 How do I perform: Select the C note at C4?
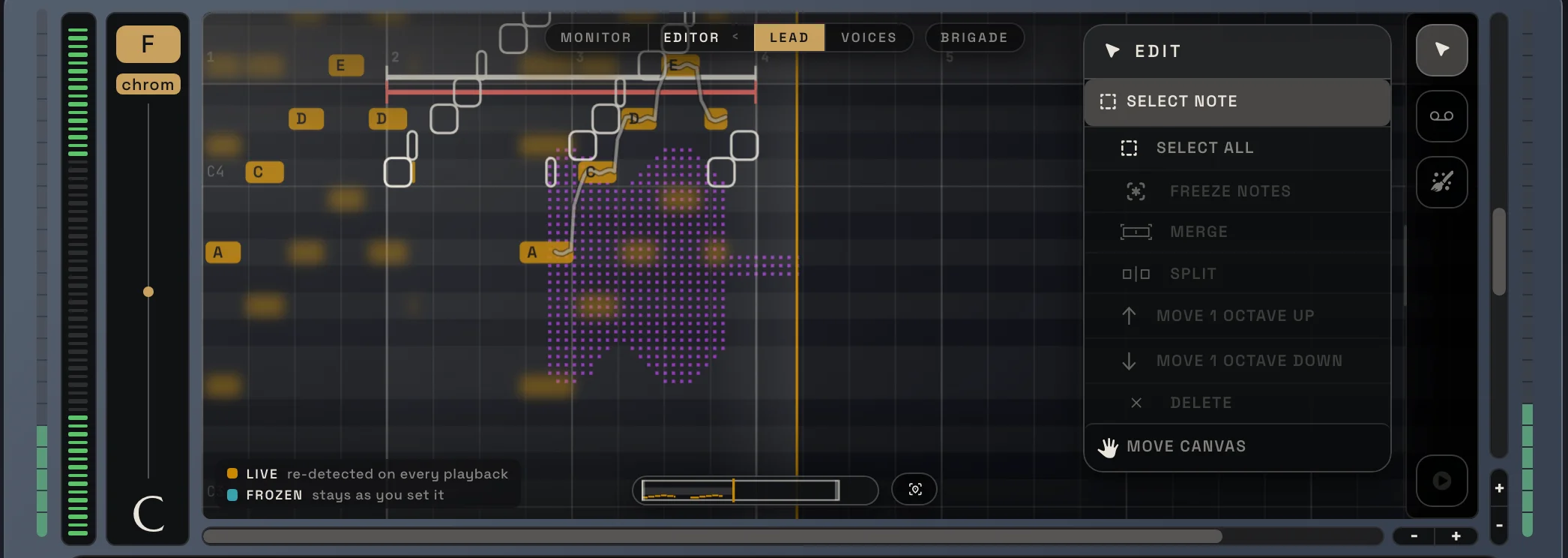[x=265, y=172]
